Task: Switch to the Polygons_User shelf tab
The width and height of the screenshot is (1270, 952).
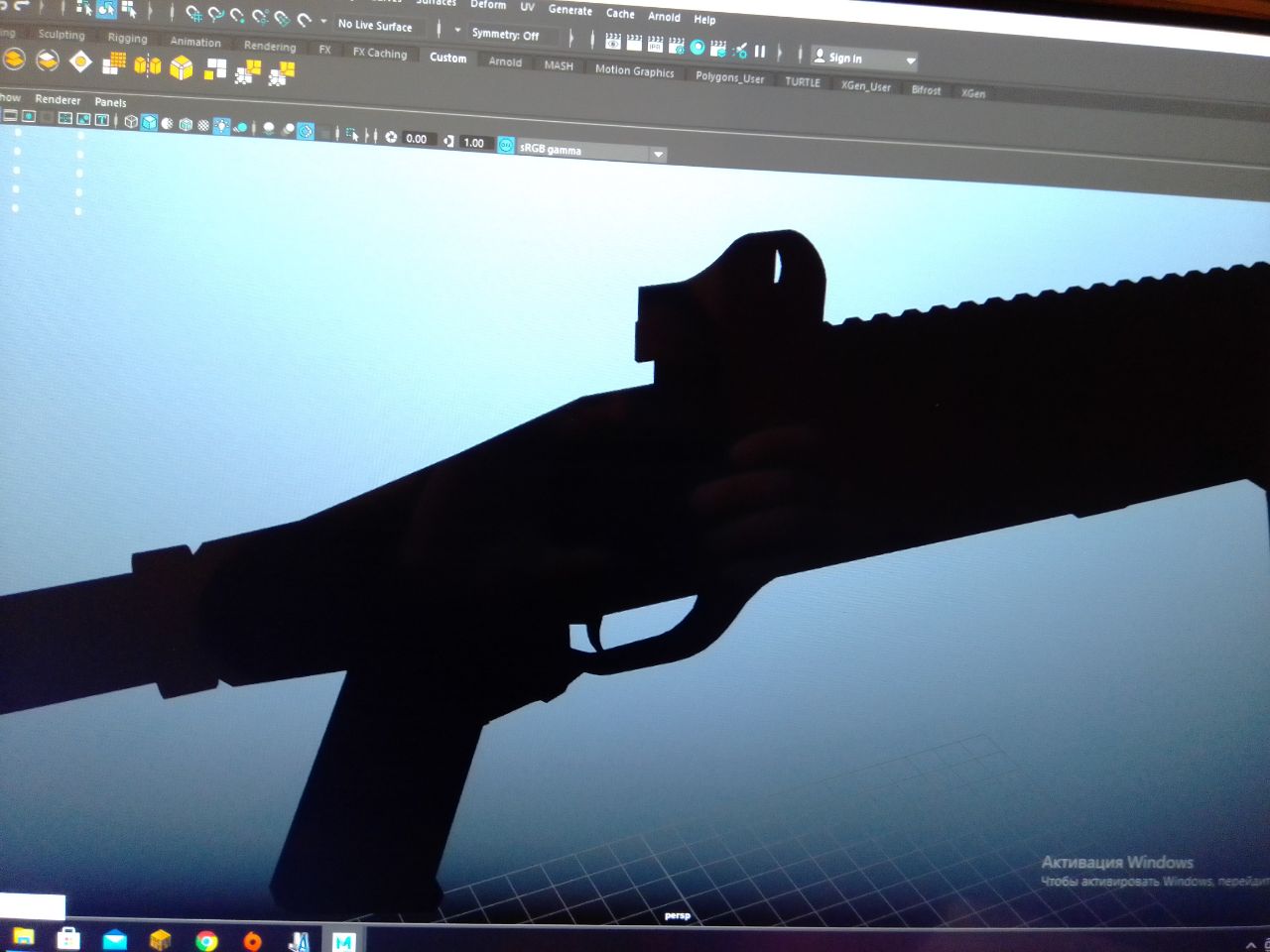Action: (x=730, y=76)
